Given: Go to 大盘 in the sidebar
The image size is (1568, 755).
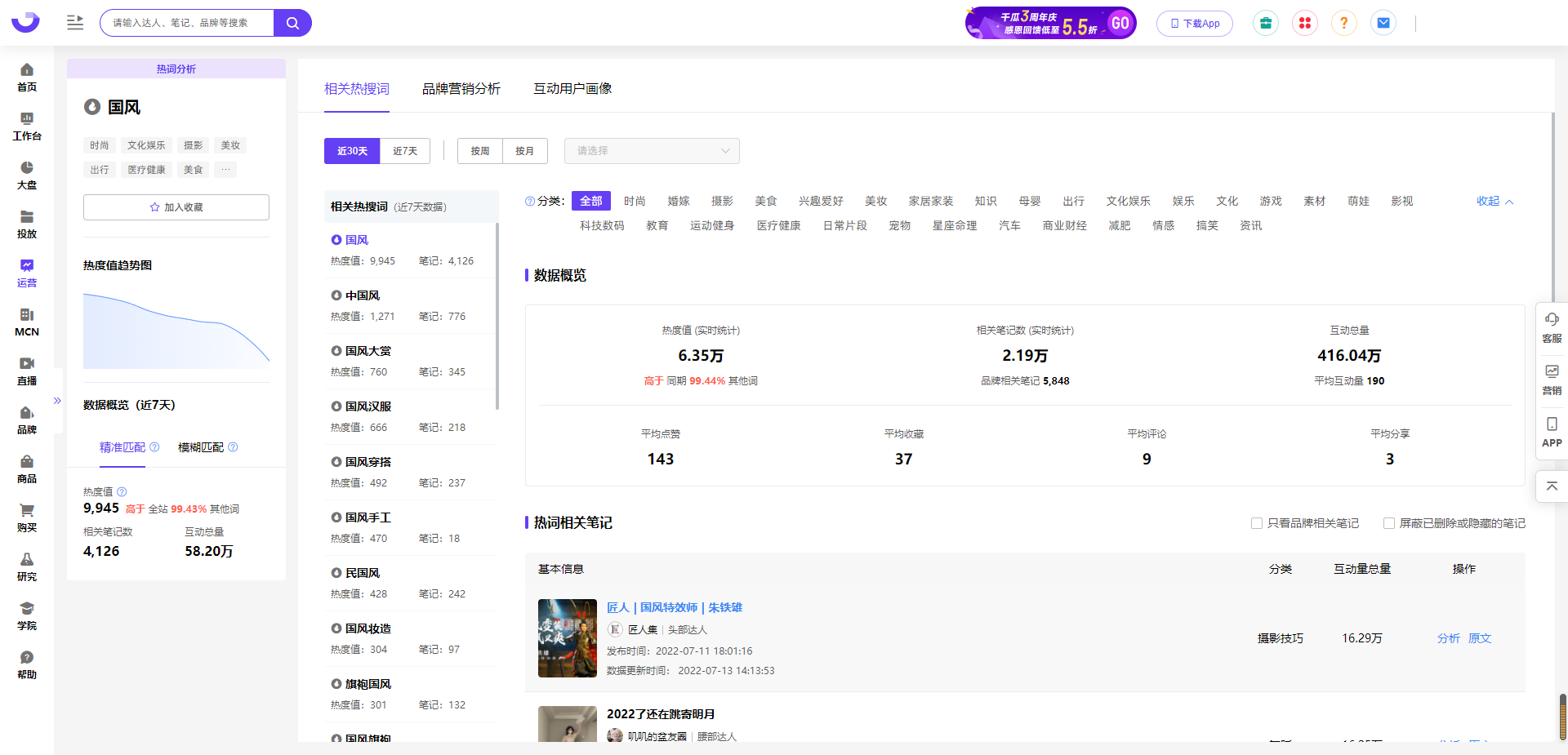Looking at the screenshot, I should (x=27, y=175).
